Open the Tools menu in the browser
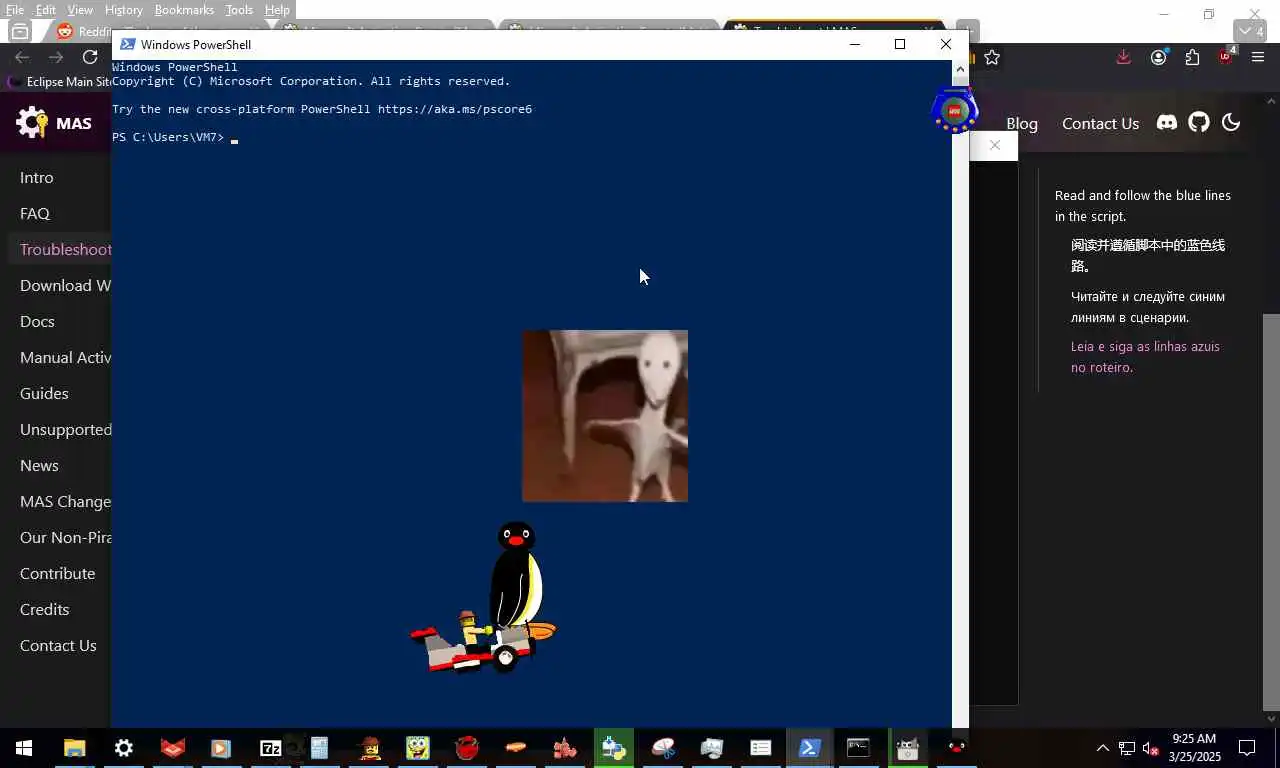This screenshot has height=768, width=1280. [239, 10]
